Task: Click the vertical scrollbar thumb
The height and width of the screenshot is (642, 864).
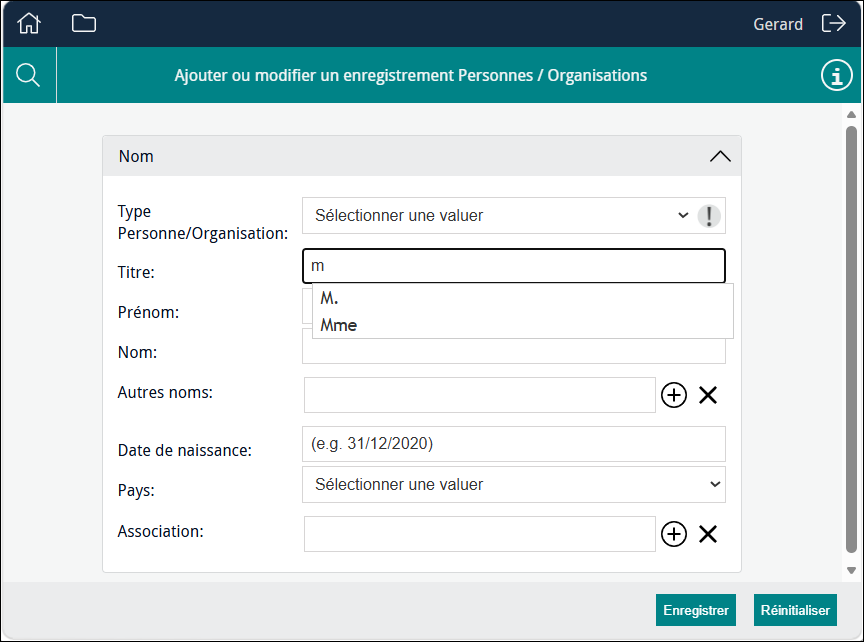Action: tap(851, 339)
